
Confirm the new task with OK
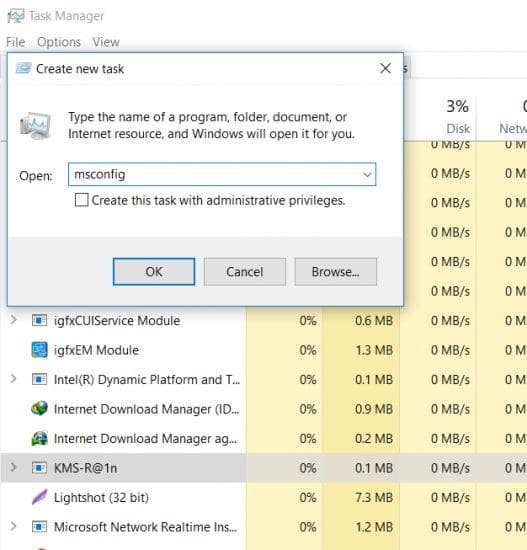click(x=154, y=272)
